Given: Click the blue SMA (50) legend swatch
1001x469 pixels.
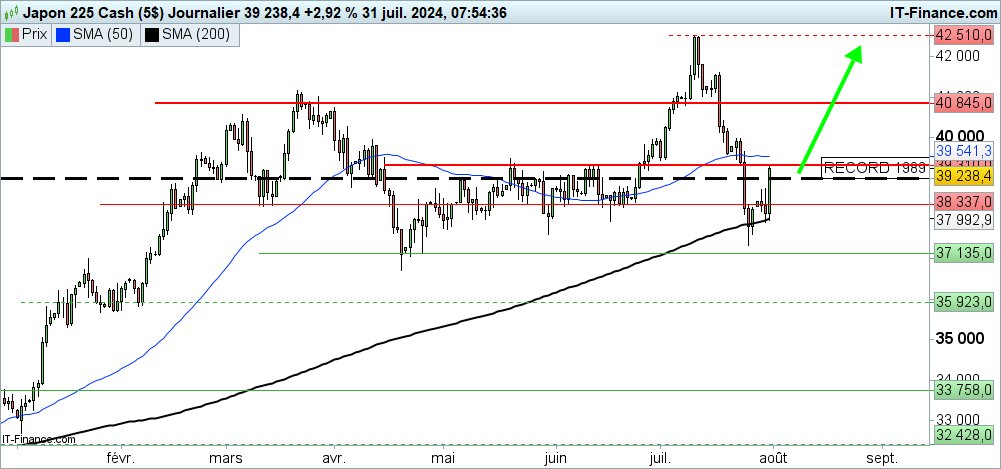Looking at the screenshot, I should tap(65, 35).
